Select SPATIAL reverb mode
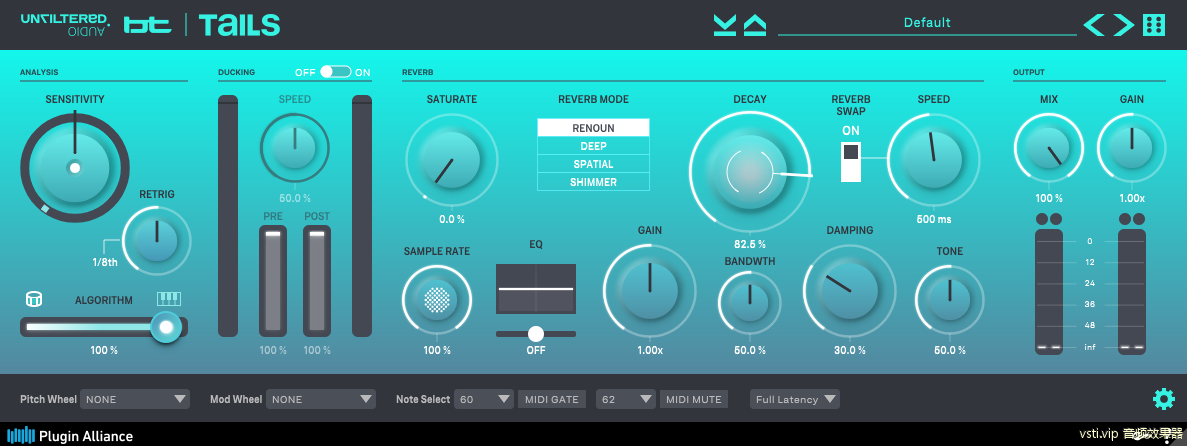 click(594, 164)
